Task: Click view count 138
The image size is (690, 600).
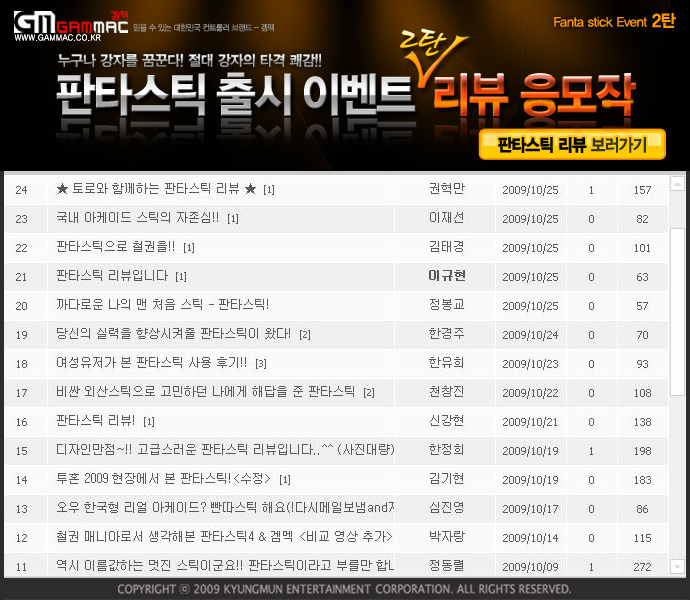Action: pos(642,422)
